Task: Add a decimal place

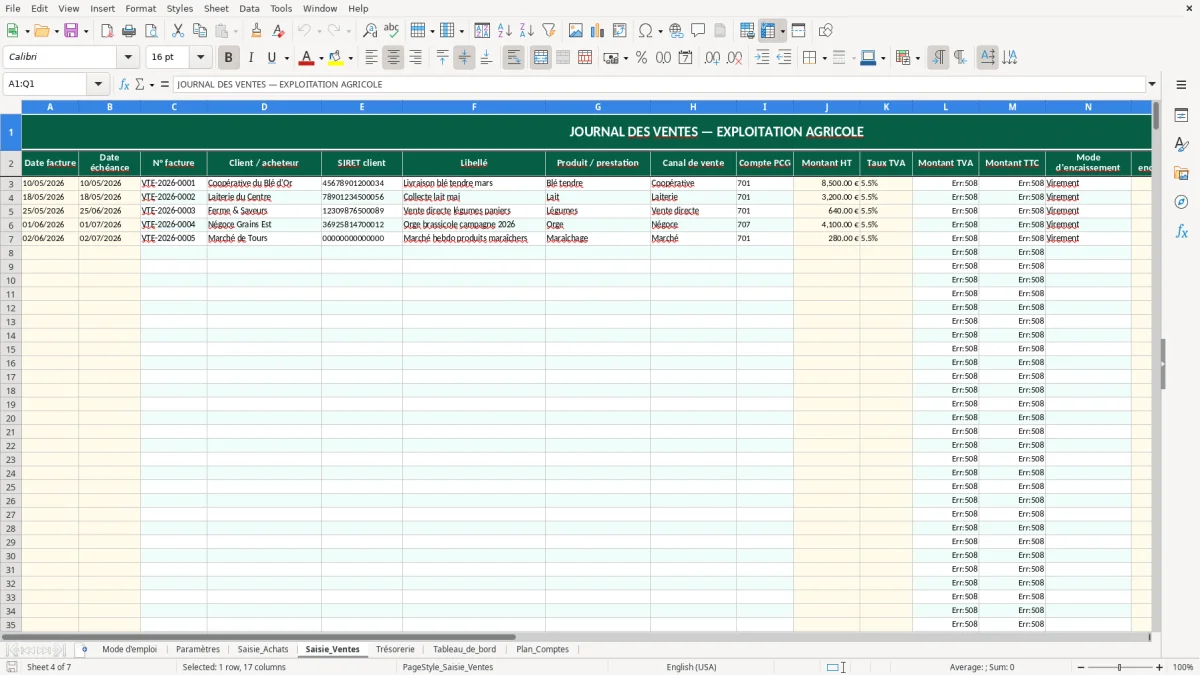Action: (x=713, y=58)
